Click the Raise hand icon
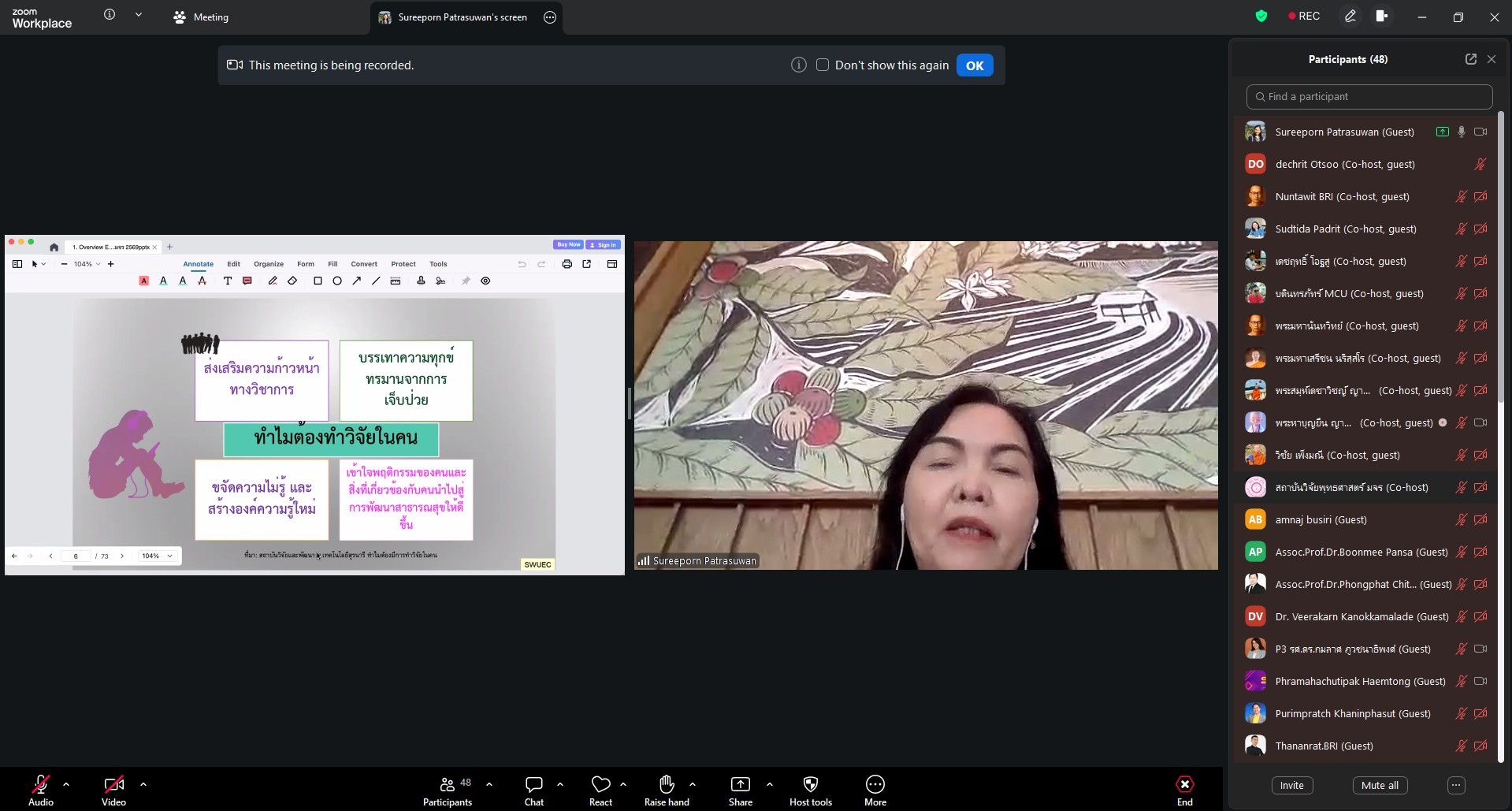 pos(667,783)
